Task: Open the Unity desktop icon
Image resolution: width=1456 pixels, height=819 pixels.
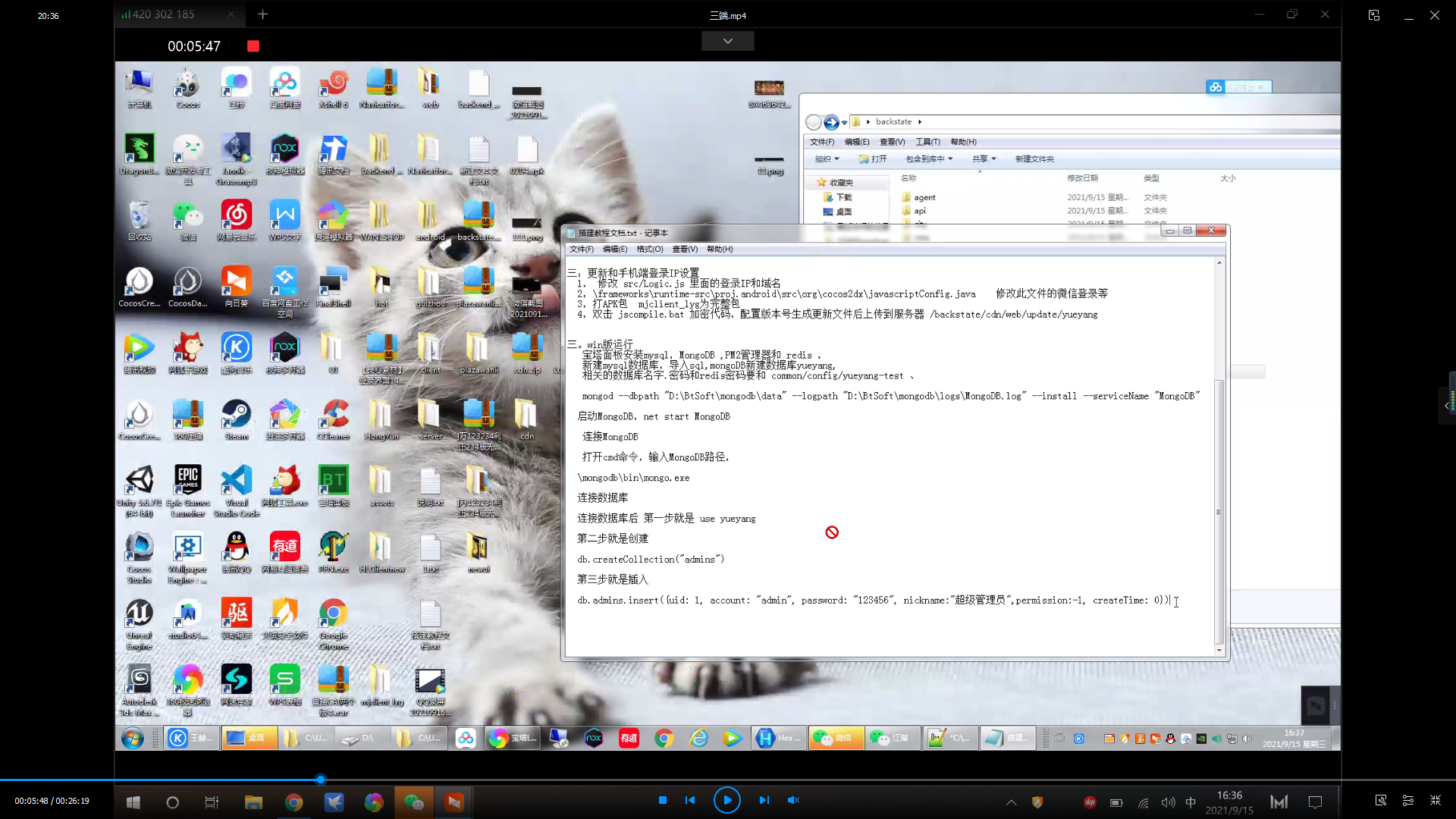Action: pos(140,491)
